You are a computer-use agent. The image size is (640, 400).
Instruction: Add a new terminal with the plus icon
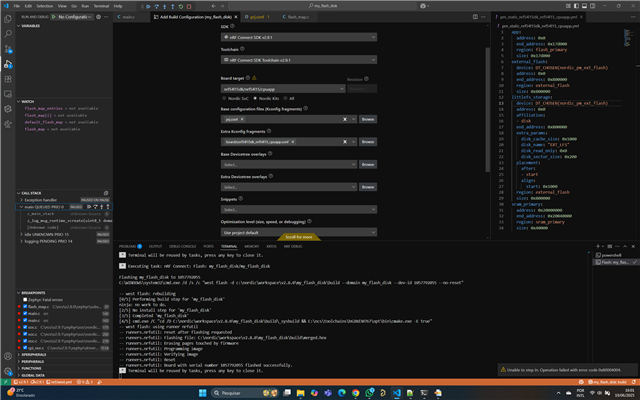(598, 246)
